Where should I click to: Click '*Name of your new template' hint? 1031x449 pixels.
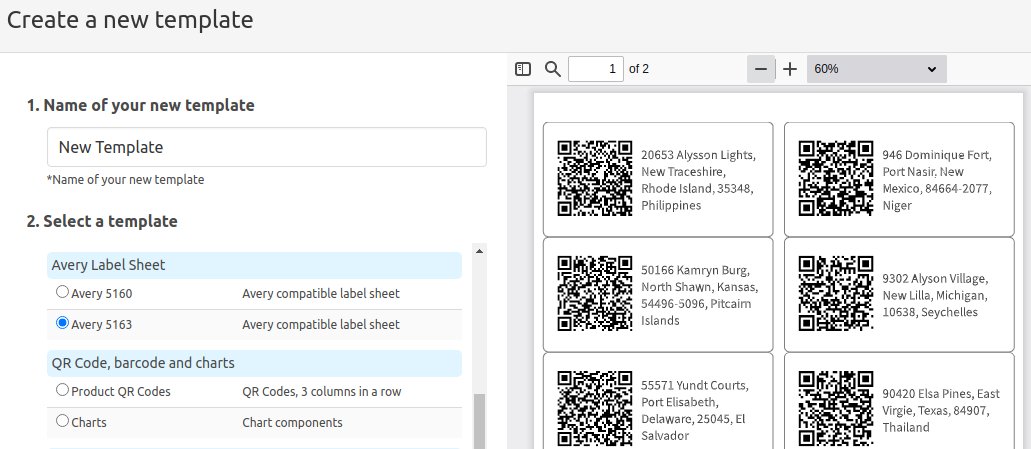(126, 179)
